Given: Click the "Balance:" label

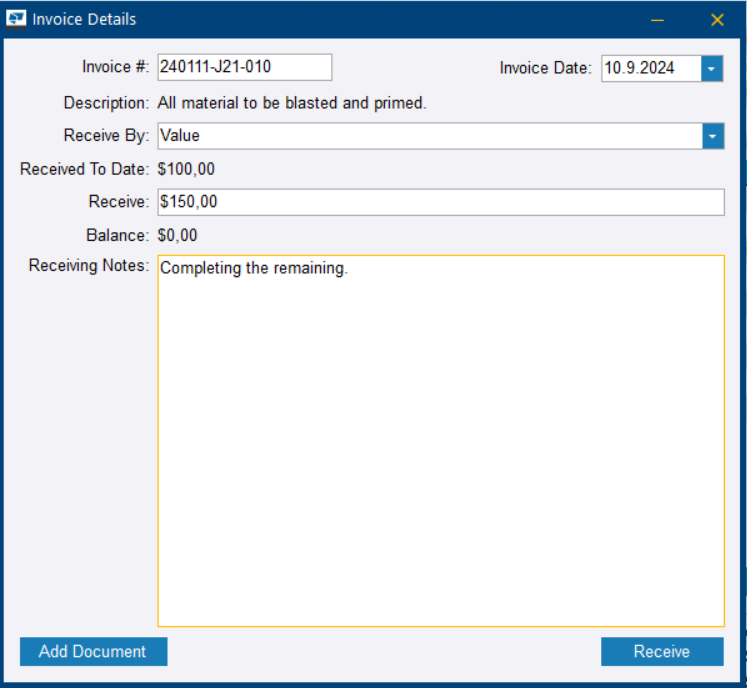Looking at the screenshot, I should [118, 235].
